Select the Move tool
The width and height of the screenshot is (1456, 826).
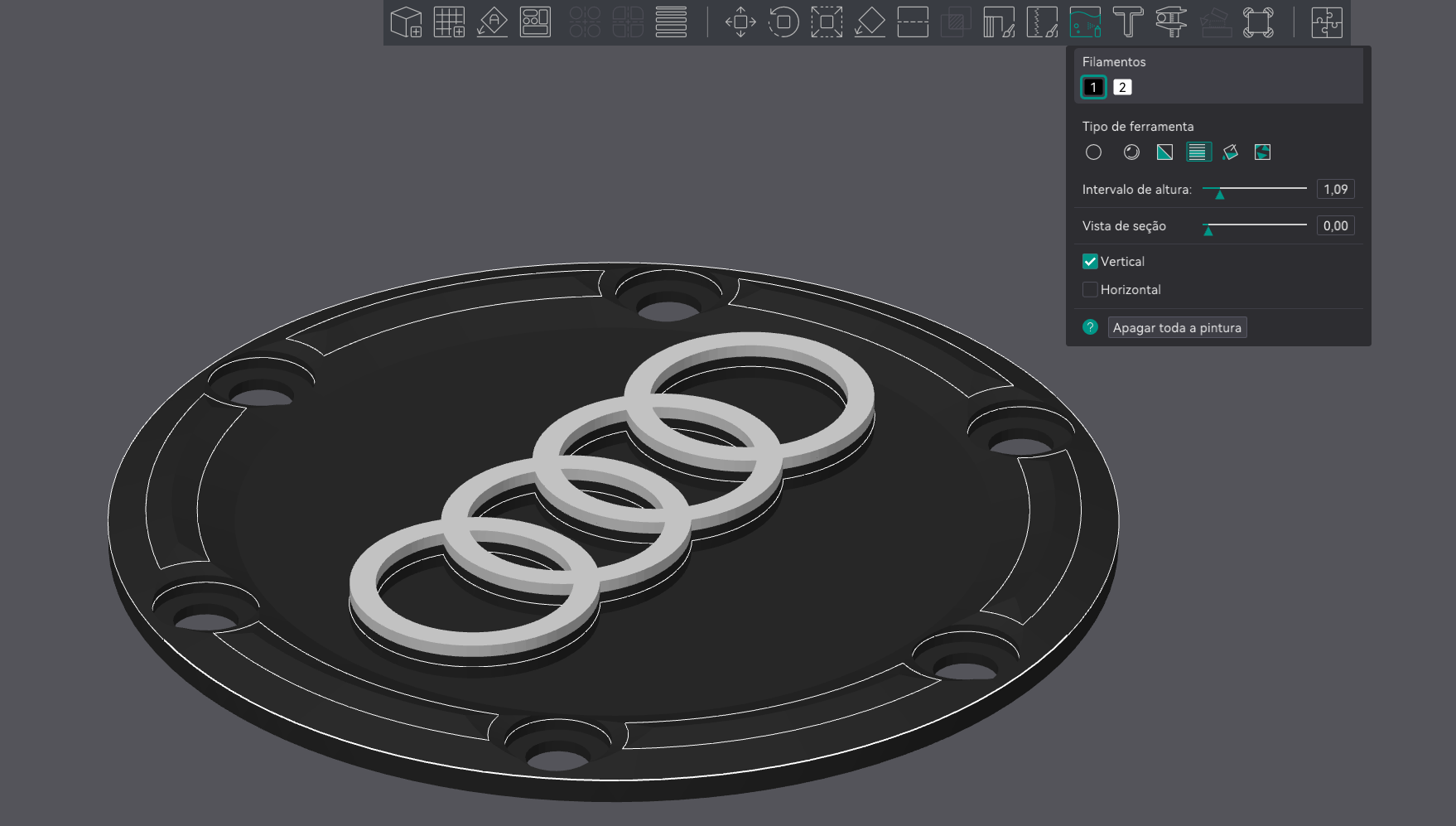click(x=740, y=22)
